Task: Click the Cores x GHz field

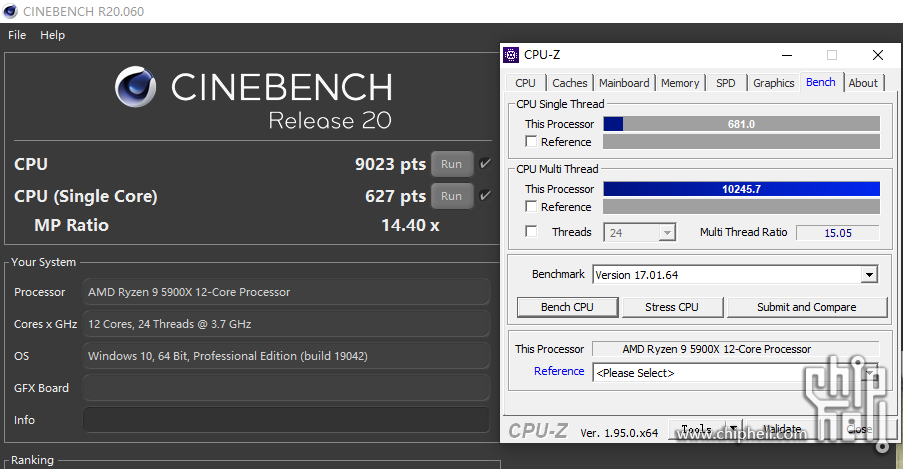Action: (x=286, y=324)
